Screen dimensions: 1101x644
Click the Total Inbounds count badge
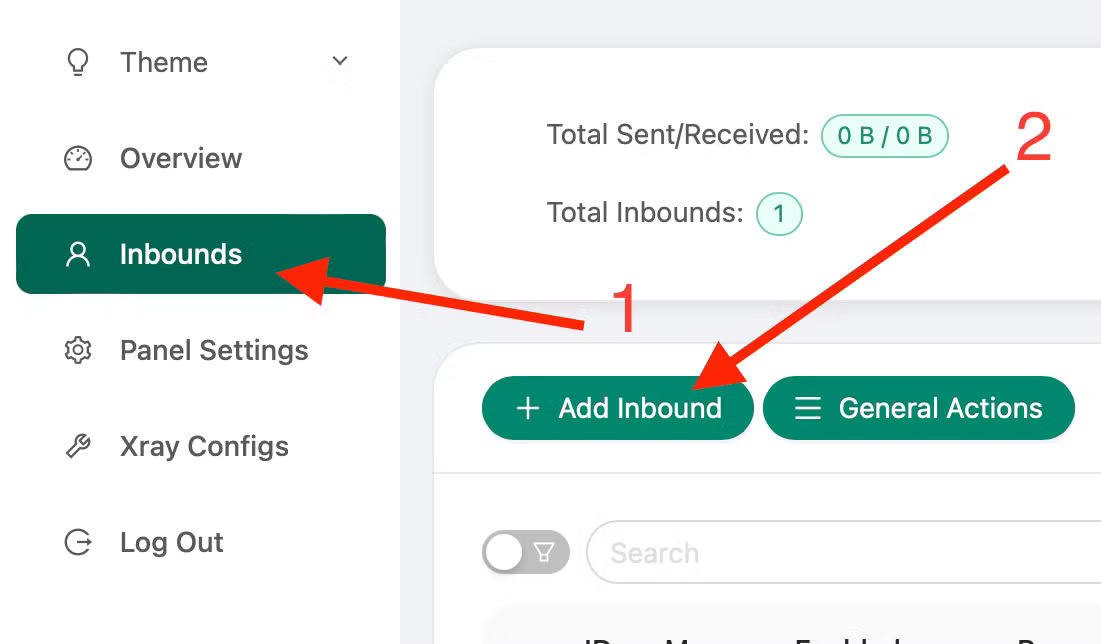pyautogui.click(x=779, y=213)
